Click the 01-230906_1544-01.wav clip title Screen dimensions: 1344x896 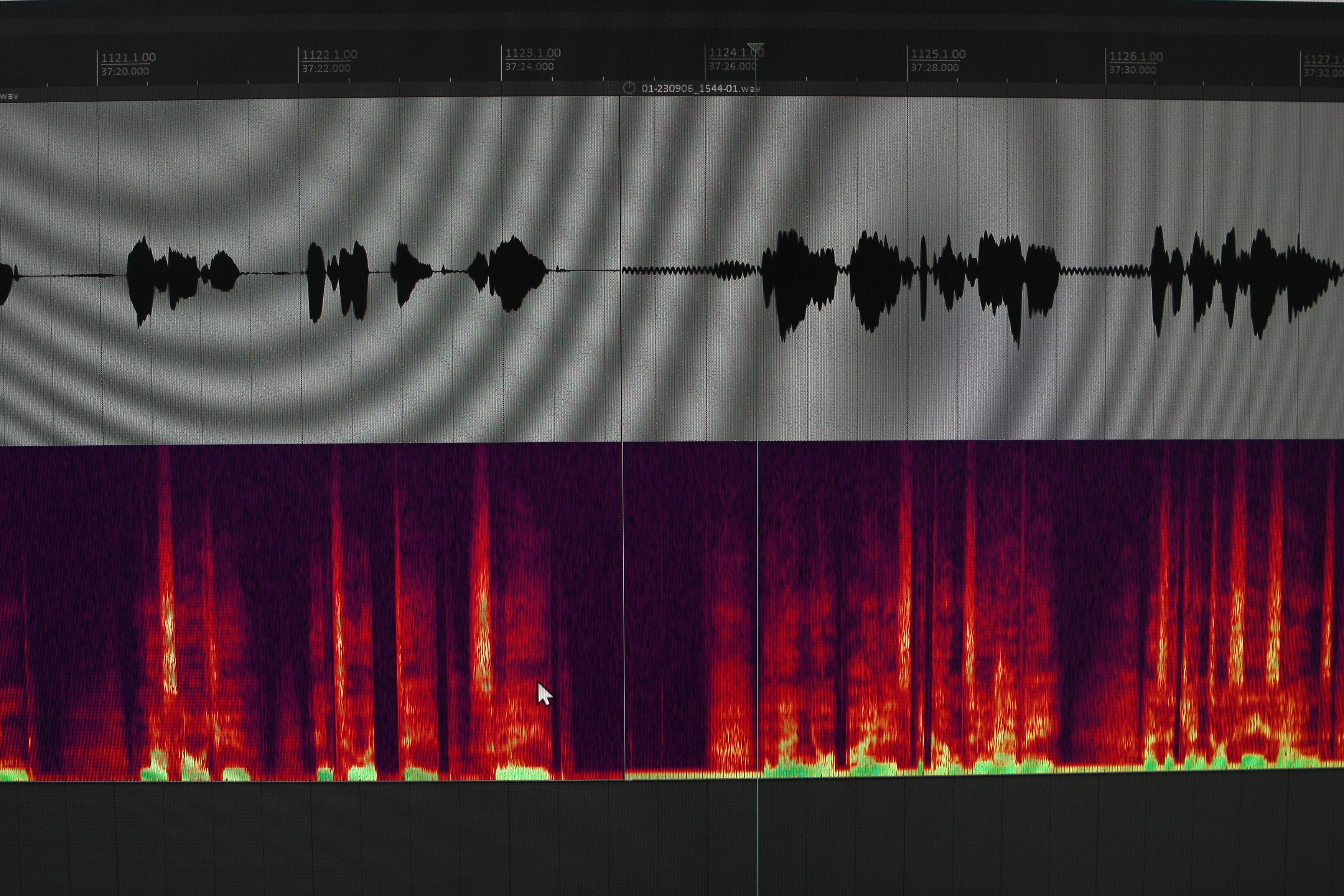(x=700, y=89)
